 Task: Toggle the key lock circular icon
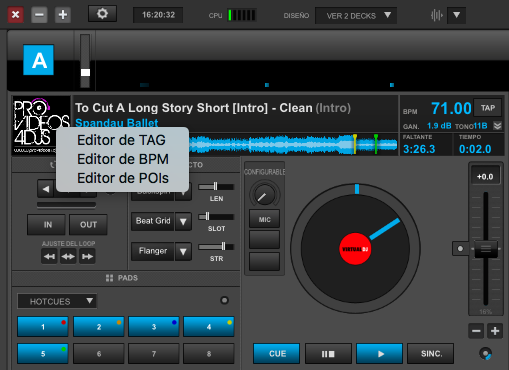click(x=485, y=354)
